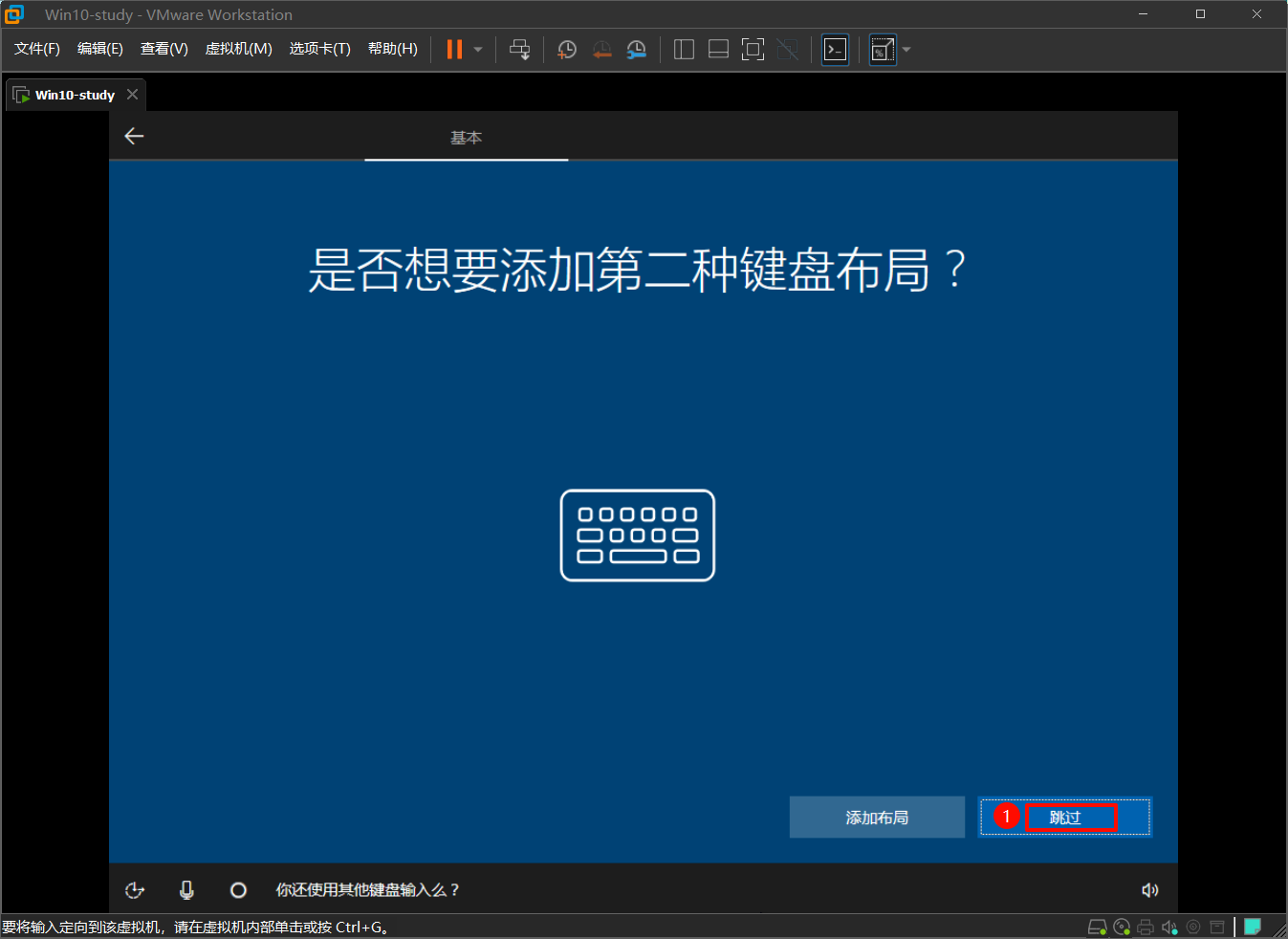
Task: Enter full screen mode
Action: point(753,50)
